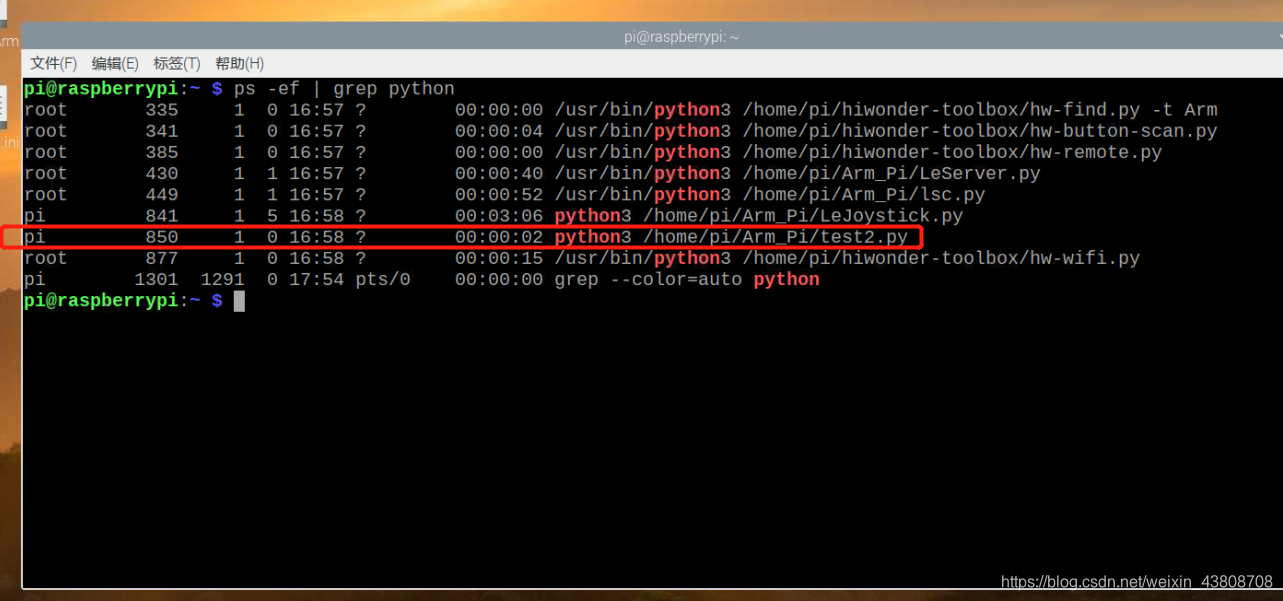Open the 文件(F) menu

click(x=54, y=64)
